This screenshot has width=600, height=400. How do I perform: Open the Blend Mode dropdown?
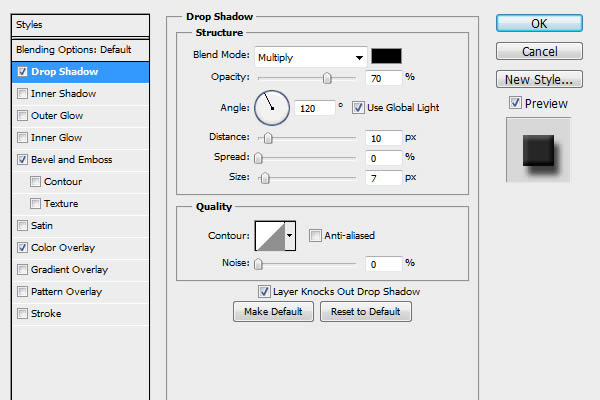point(310,58)
